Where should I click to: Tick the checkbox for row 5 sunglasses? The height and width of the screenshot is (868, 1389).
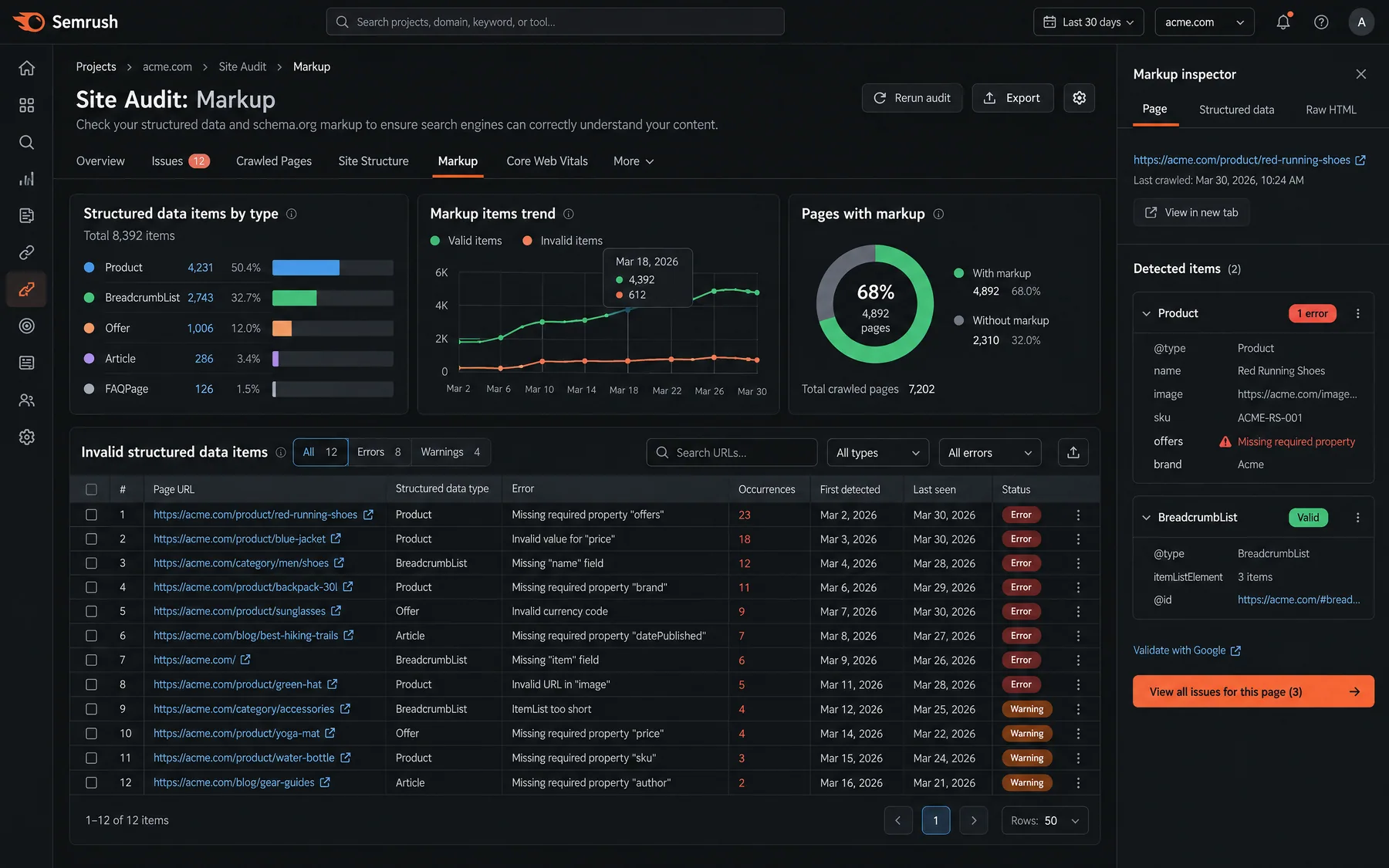coord(91,611)
